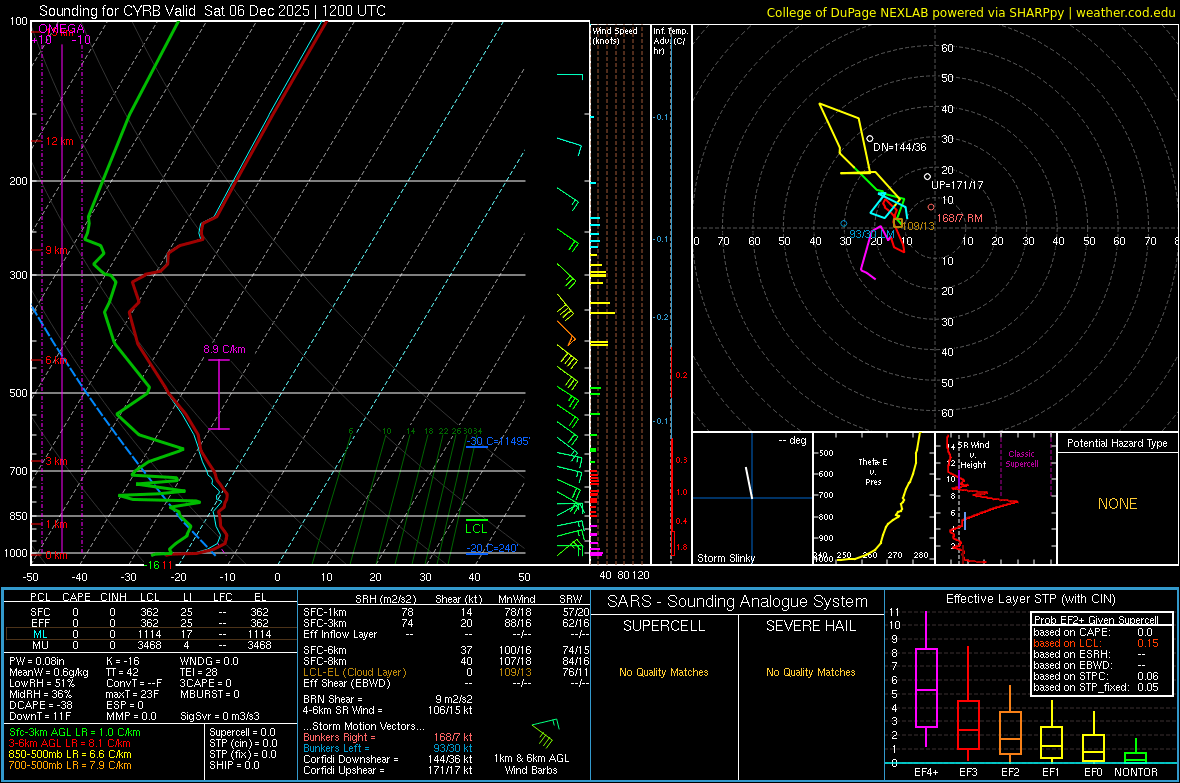Image resolution: width=1180 pixels, height=783 pixels.
Task: Select the SUPERCELL column heading
Action: click(x=664, y=626)
